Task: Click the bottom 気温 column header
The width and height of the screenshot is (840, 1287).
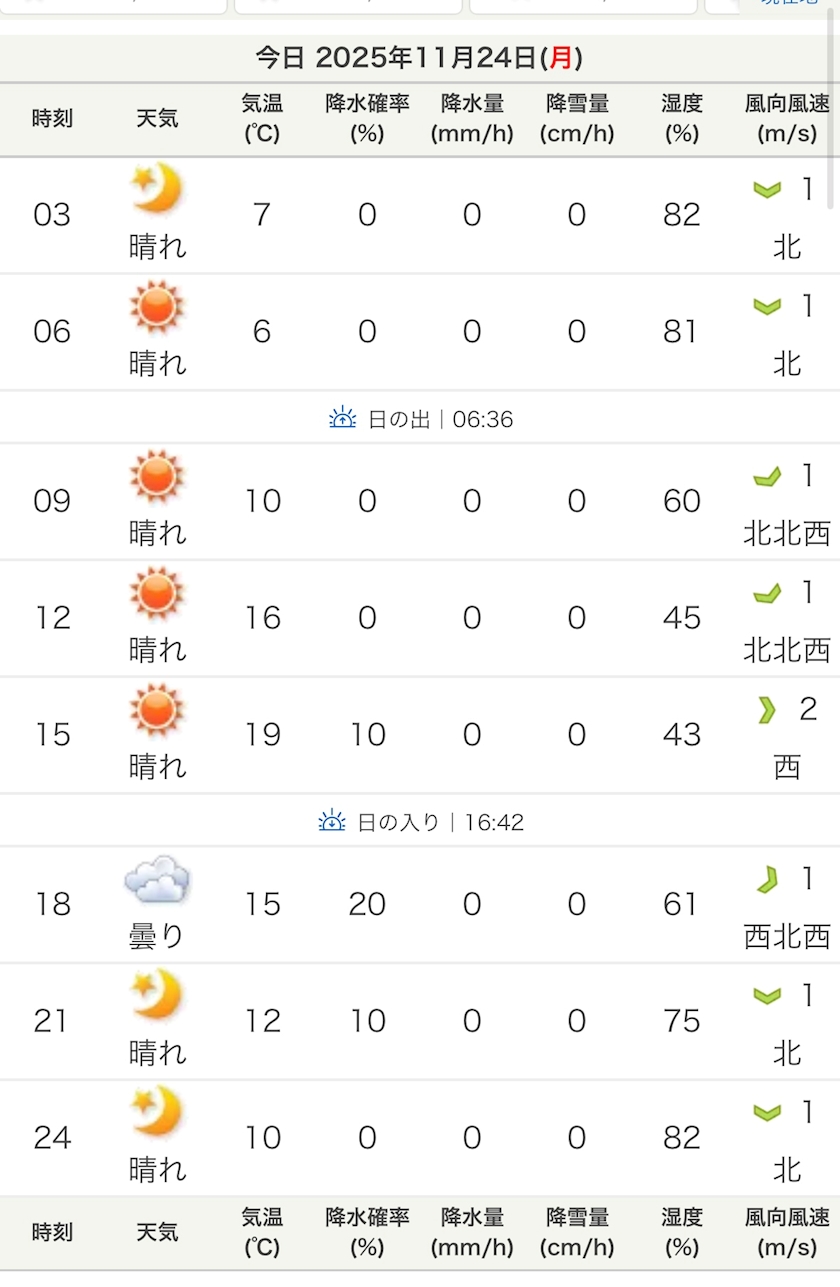Action: click(262, 1232)
